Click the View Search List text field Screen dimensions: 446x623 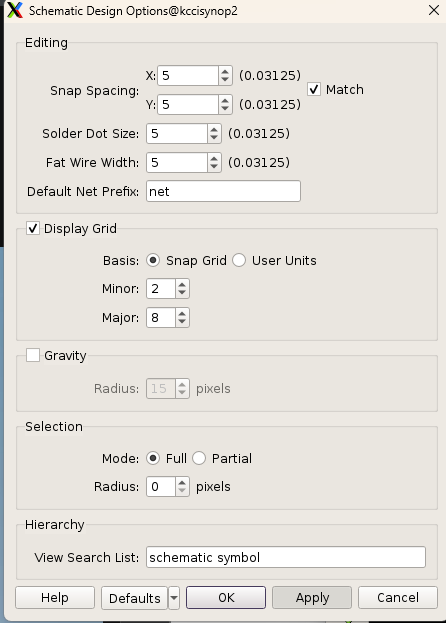click(x=286, y=557)
